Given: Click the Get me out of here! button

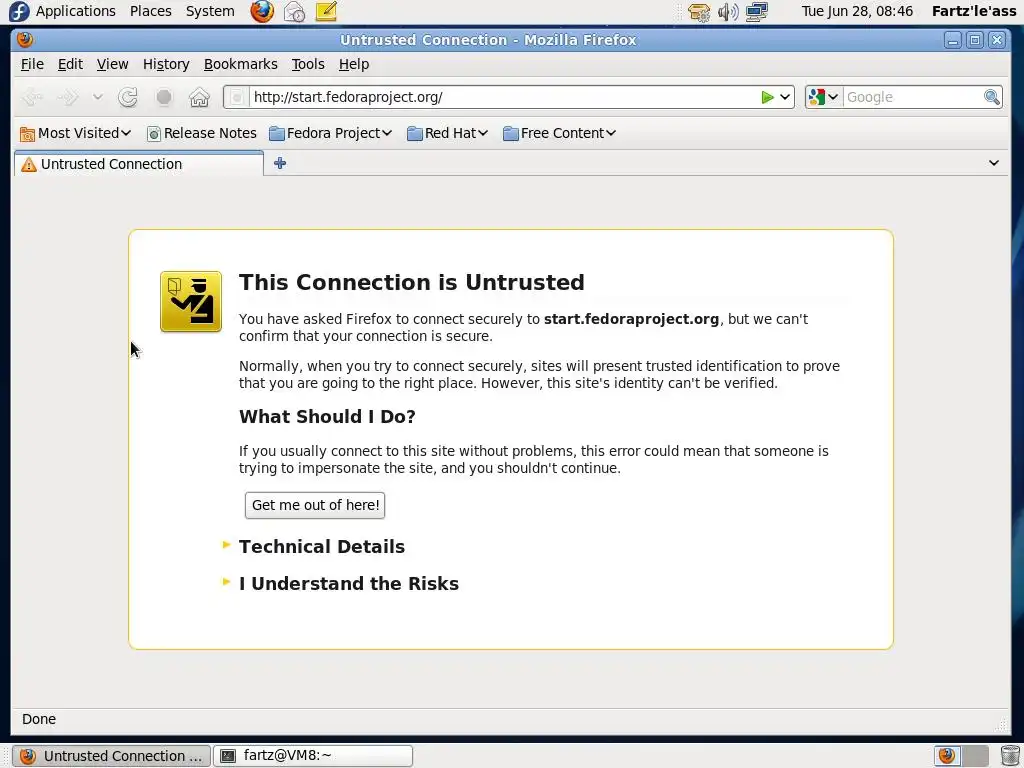Looking at the screenshot, I should pos(315,505).
